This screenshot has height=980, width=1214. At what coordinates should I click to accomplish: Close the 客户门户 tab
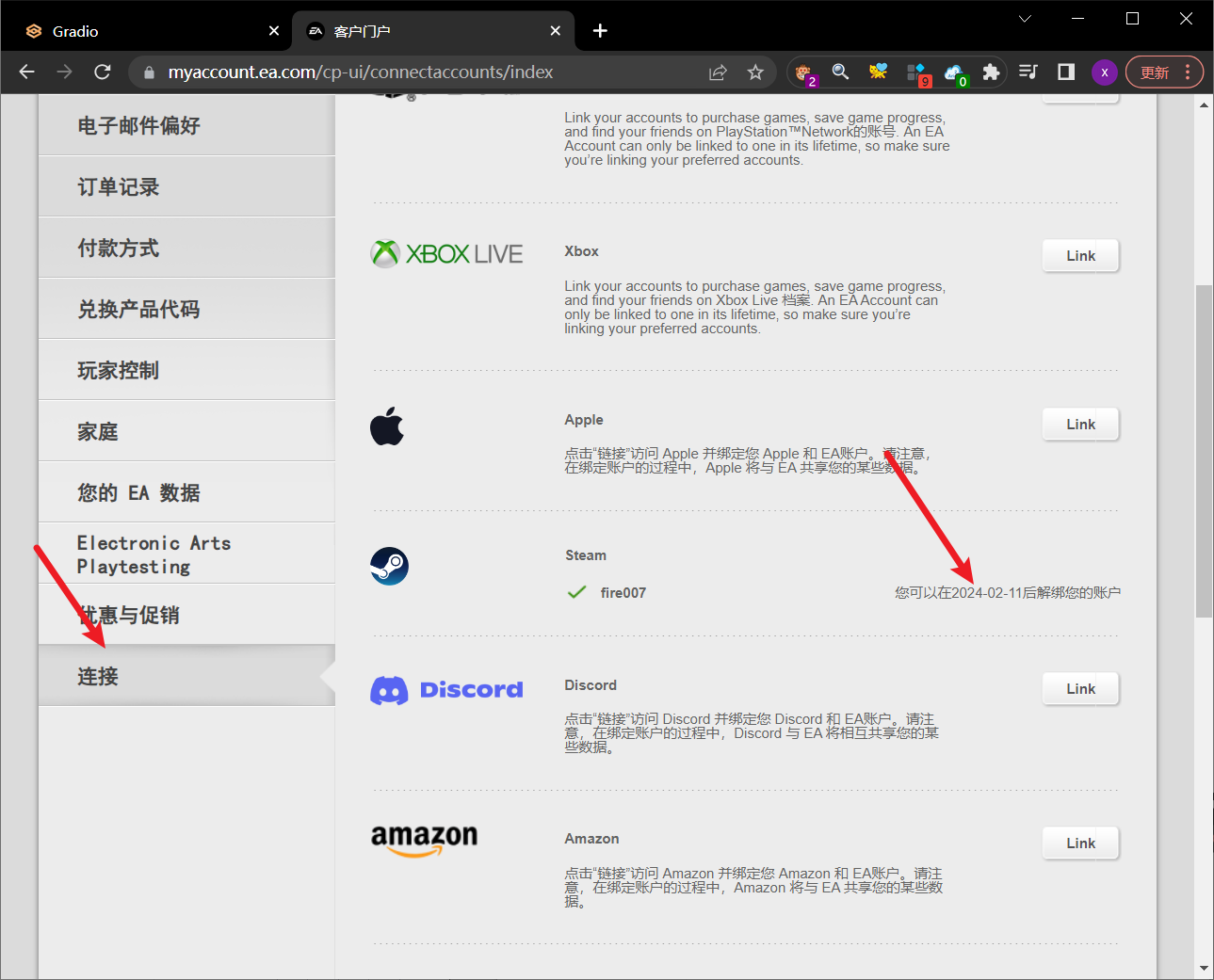point(556,31)
